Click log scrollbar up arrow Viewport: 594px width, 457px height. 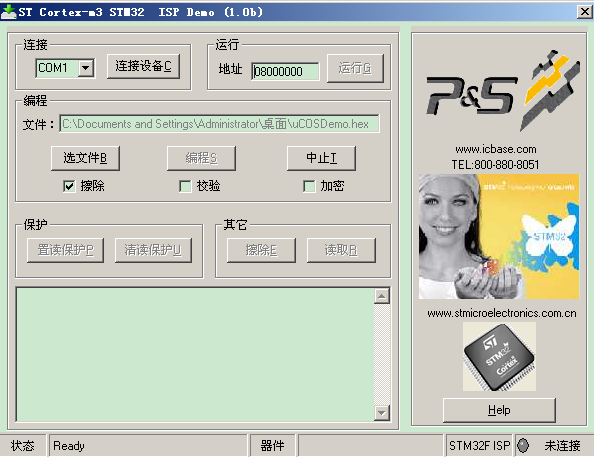pos(382,296)
